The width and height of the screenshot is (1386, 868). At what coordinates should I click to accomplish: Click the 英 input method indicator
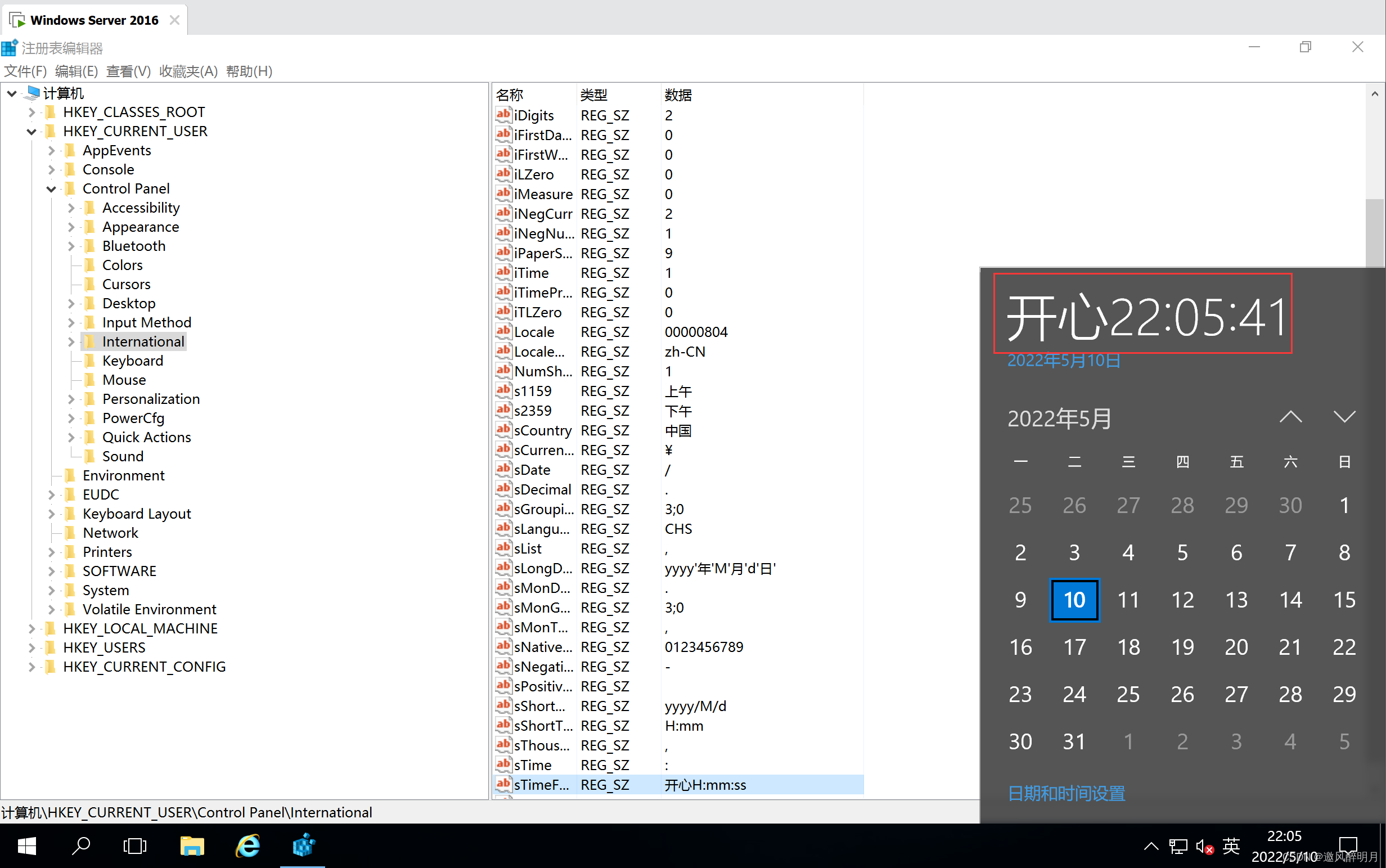click(1231, 845)
